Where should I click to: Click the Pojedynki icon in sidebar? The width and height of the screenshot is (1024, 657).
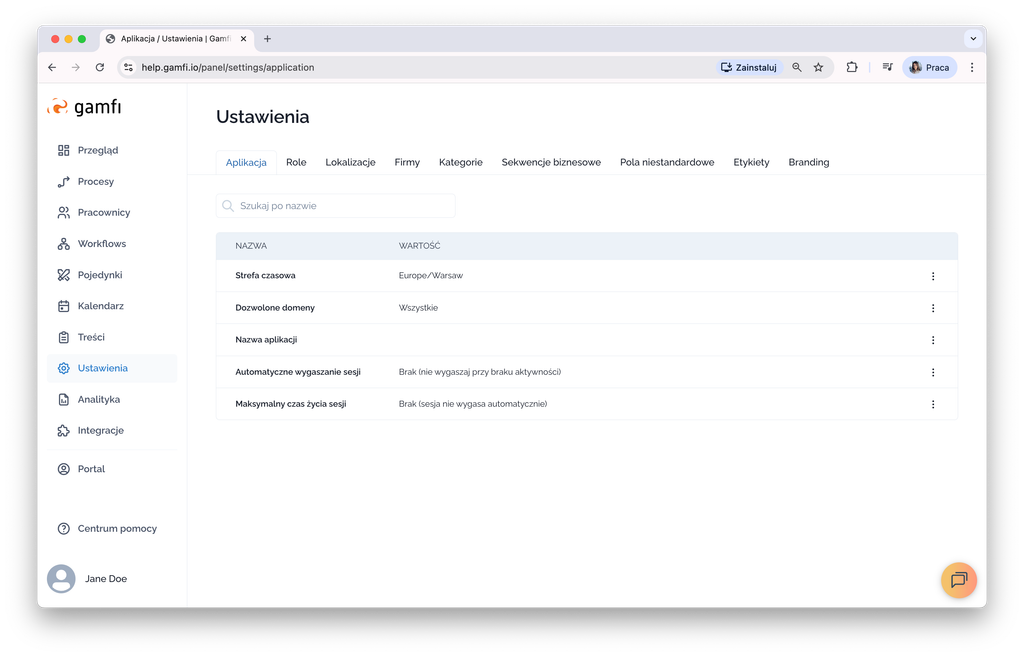pos(64,275)
